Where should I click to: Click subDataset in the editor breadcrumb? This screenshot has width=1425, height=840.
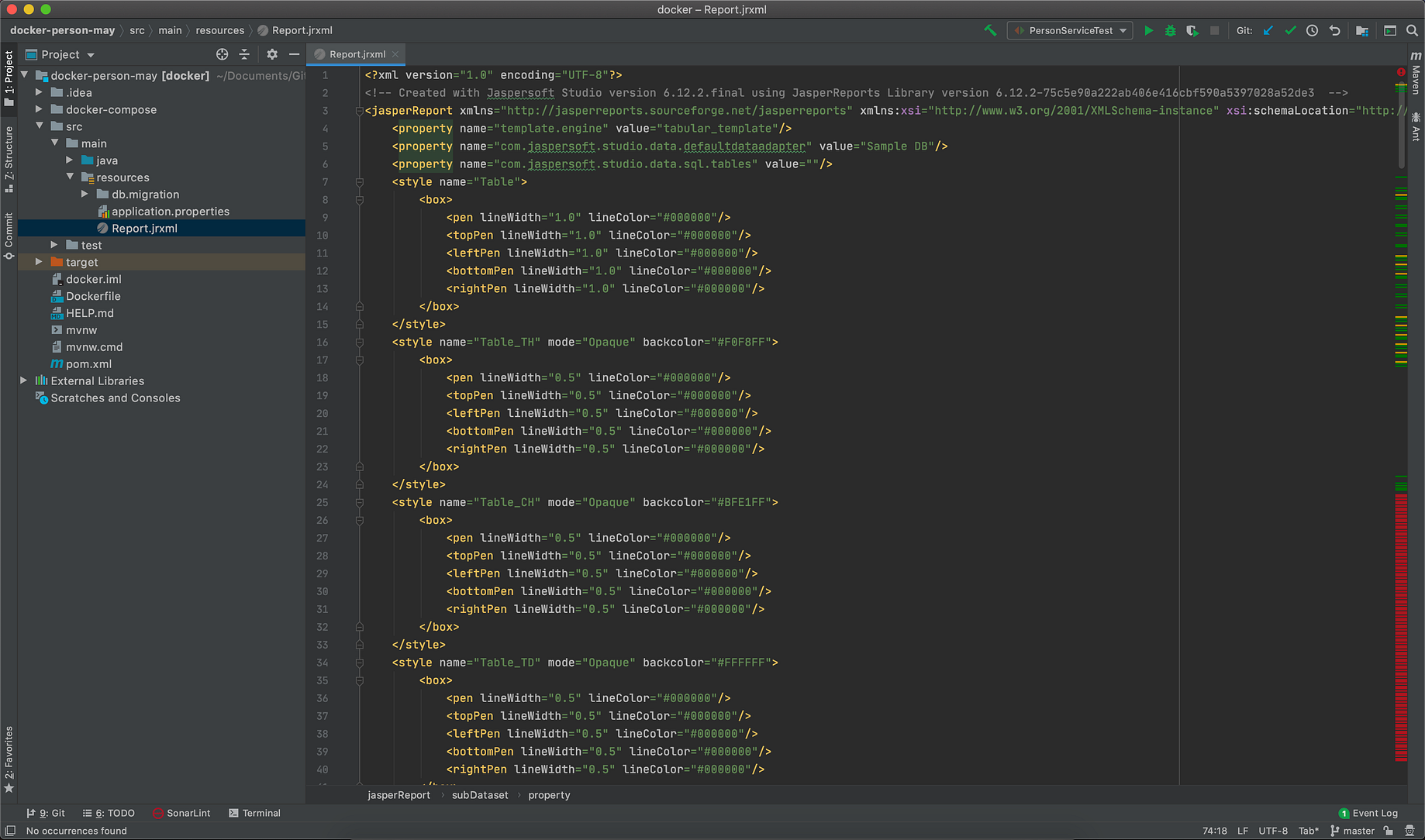(x=480, y=795)
